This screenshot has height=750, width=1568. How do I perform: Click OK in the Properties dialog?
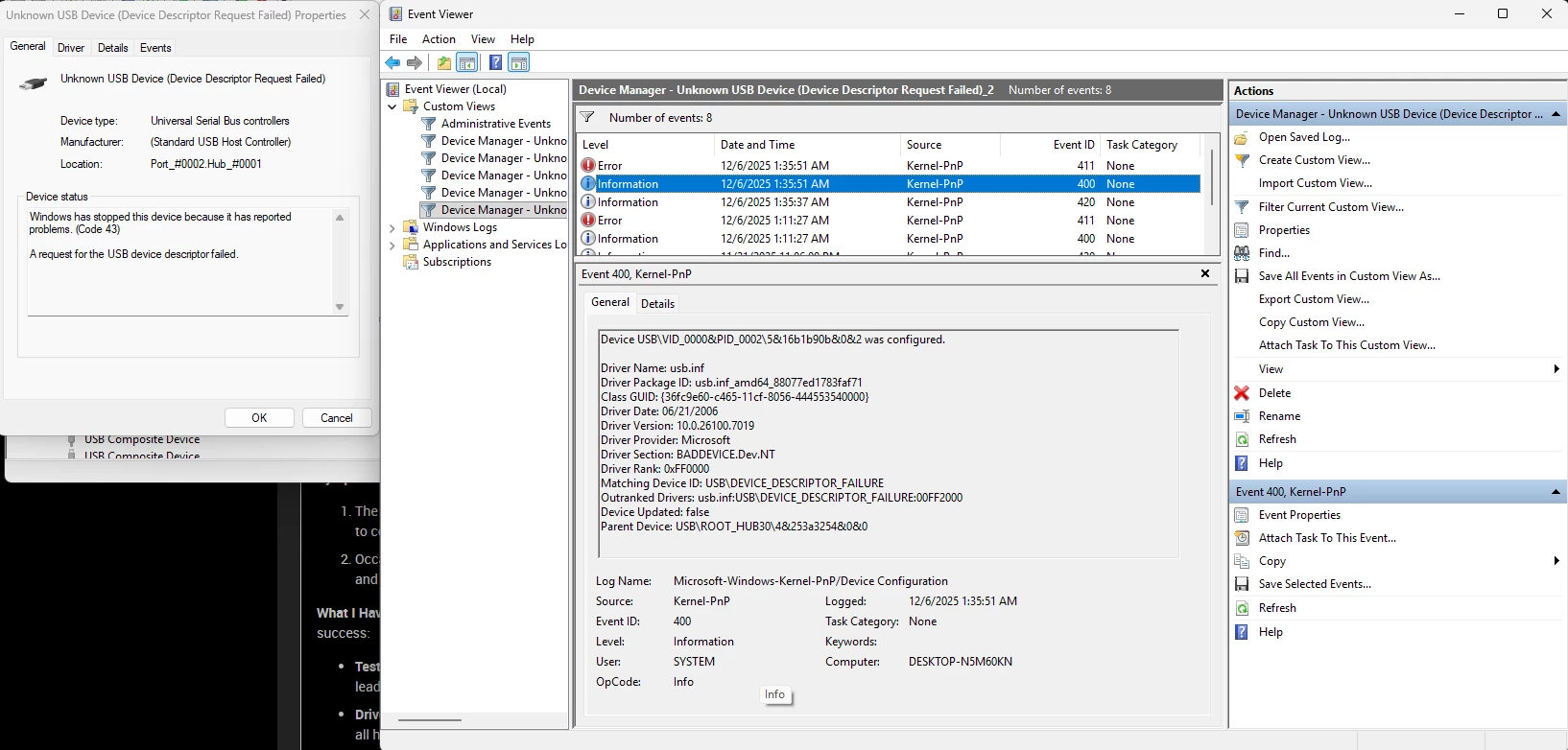click(259, 418)
